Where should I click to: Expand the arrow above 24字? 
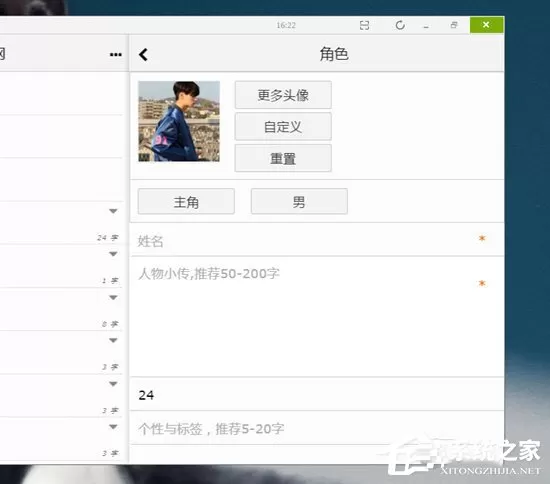pos(113,211)
